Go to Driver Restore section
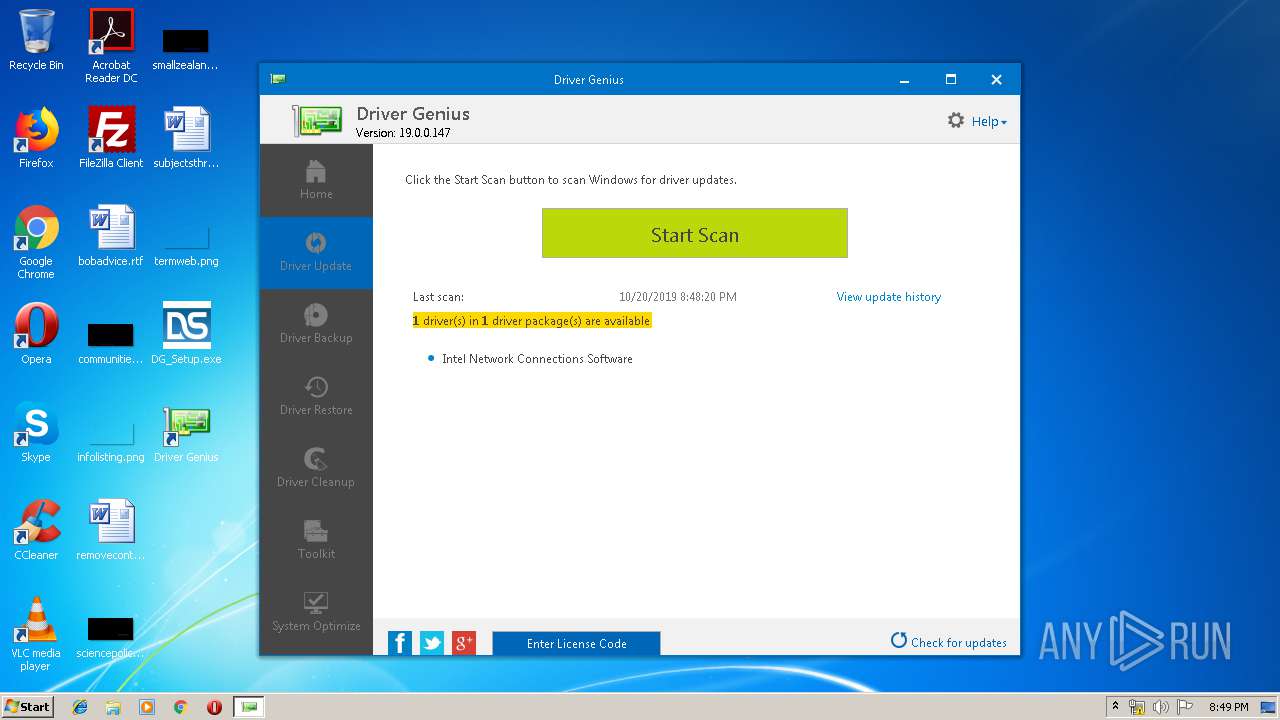The height and width of the screenshot is (720, 1280). pos(316,397)
